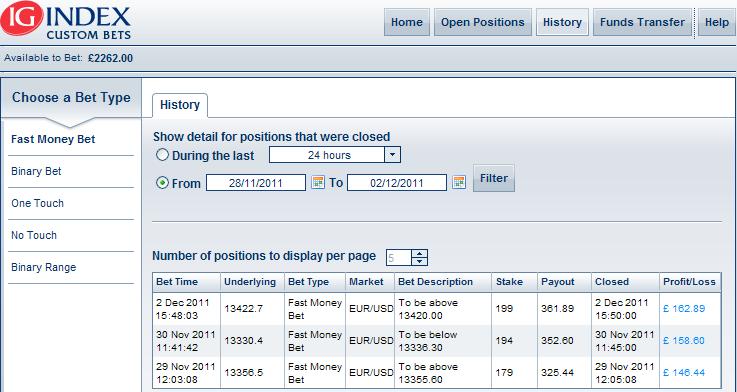Click closed time 2 Dec 2011 15:50:00
The width and height of the screenshot is (737, 392).
point(621,309)
